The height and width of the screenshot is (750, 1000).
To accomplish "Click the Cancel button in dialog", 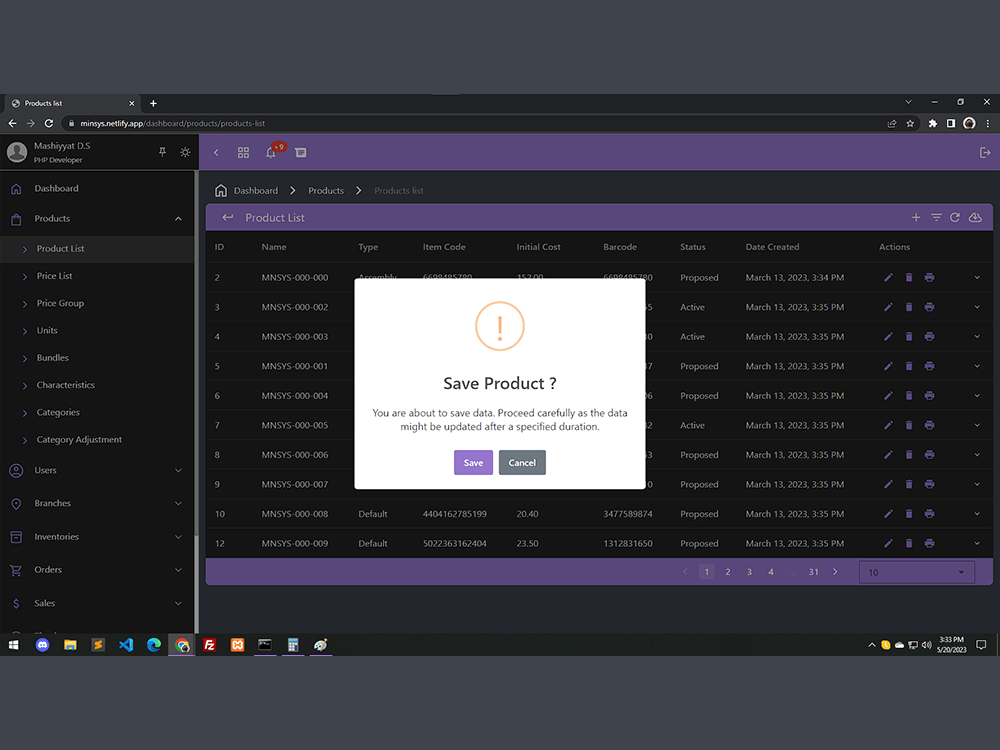I will coord(522,462).
